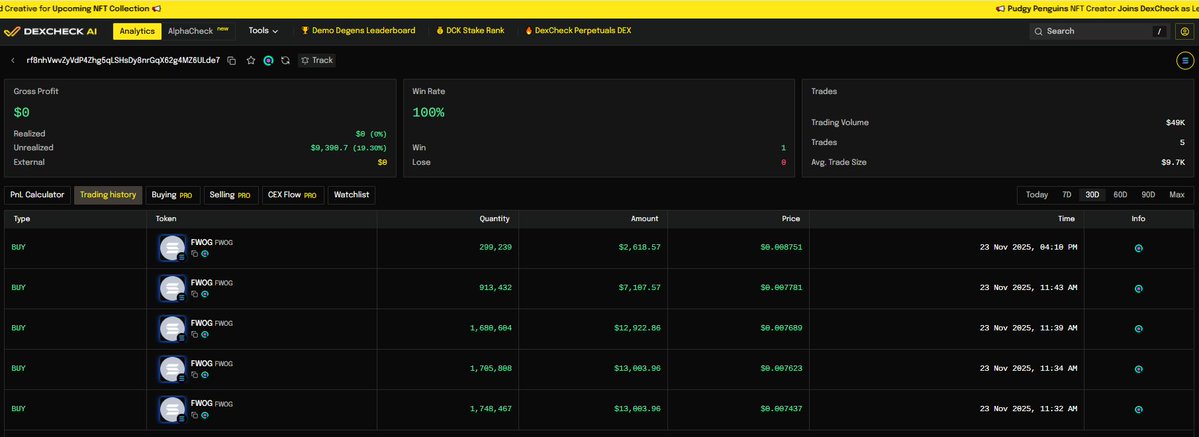Open FWOG explorer icon in 04:10 PM row
This screenshot has width=1199, height=437.
205,253
